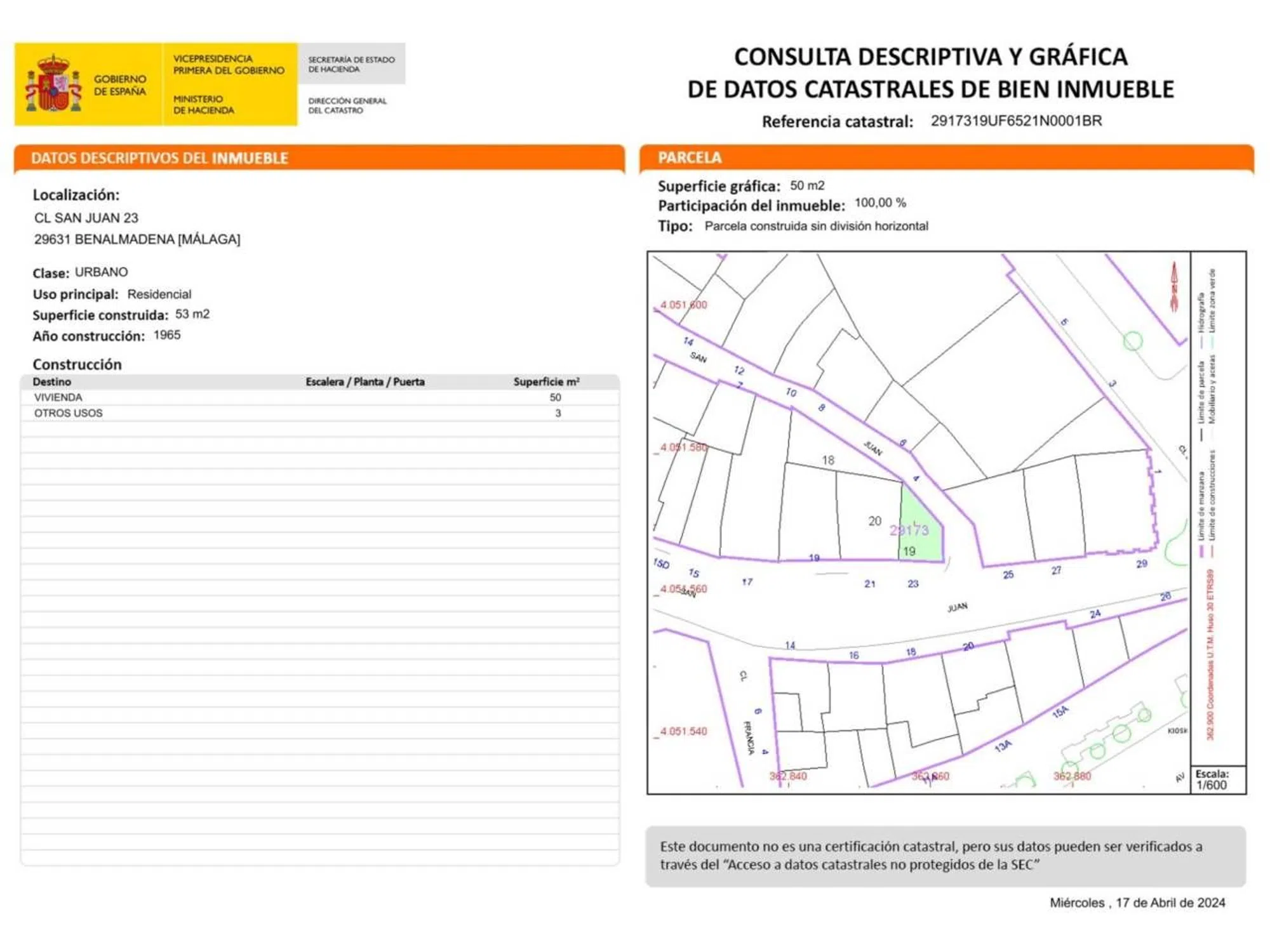The width and height of the screenshot is (1270, 952).
Task: Click the Spanish coat of arms emblem
Action: coord(54,84)
